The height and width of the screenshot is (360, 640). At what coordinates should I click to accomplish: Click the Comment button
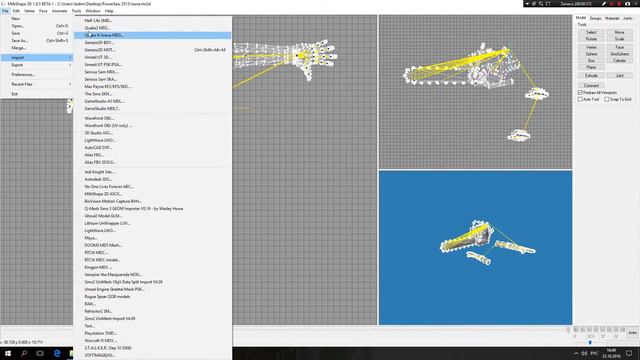591,85
